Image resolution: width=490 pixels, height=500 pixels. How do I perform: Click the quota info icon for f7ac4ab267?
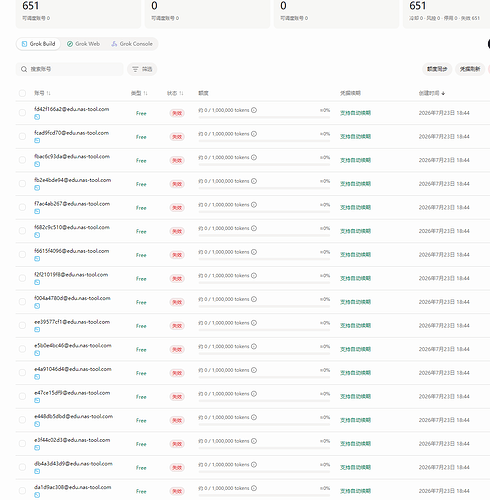click(254, 205)
